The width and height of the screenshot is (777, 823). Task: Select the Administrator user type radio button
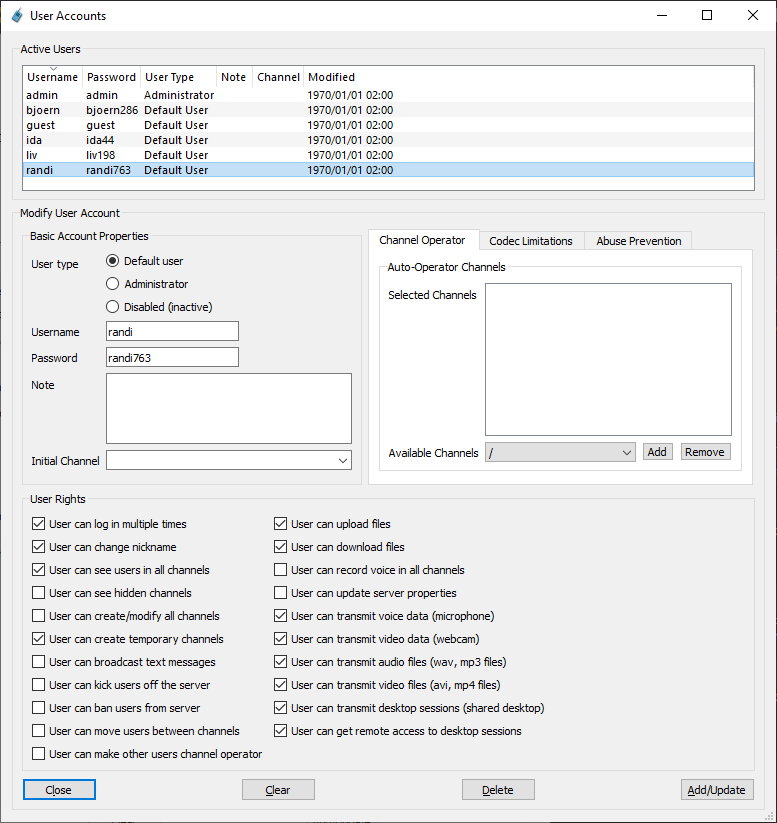[x=113, y=284]
